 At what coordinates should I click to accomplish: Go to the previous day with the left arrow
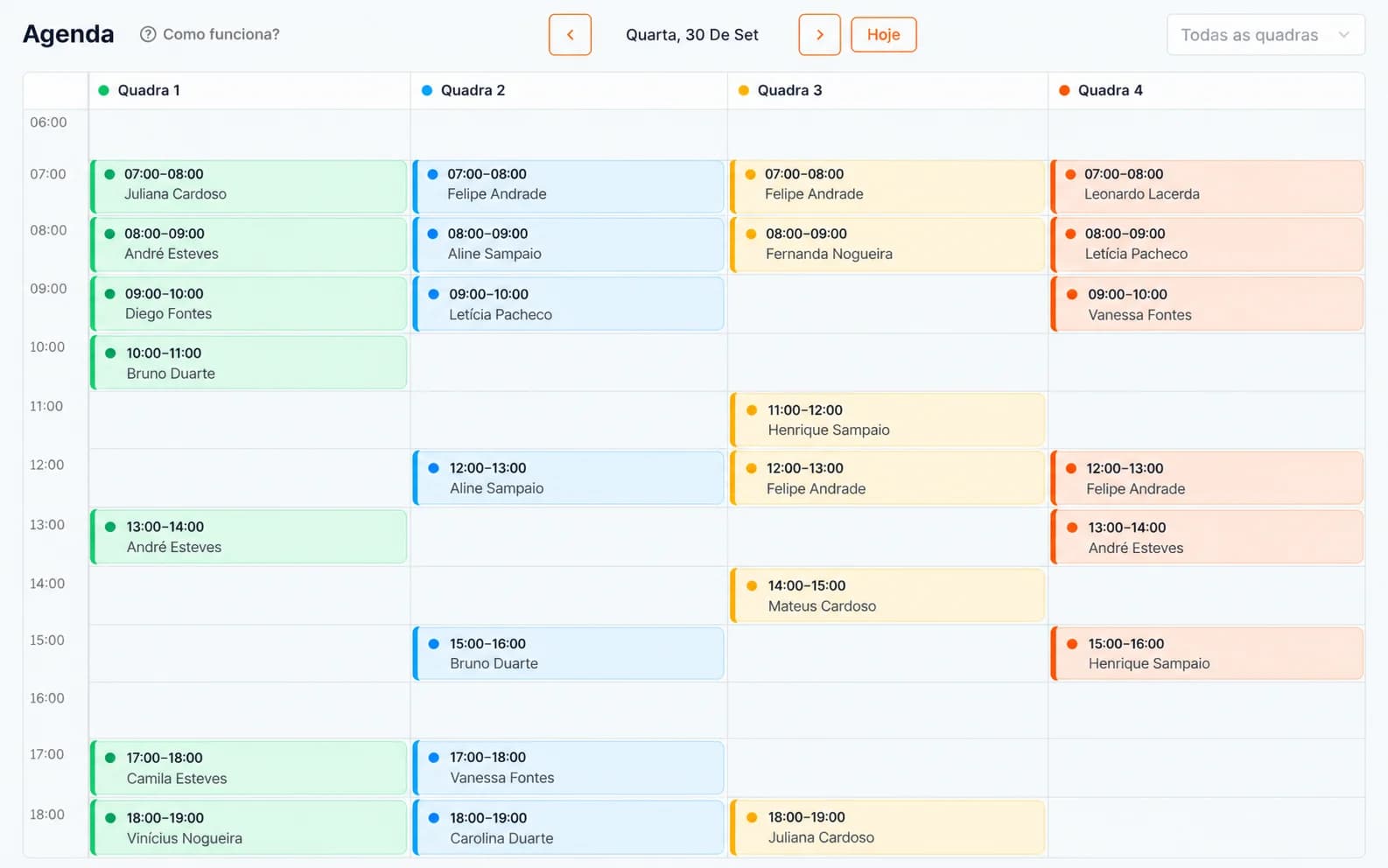click(x=570, y=35)
